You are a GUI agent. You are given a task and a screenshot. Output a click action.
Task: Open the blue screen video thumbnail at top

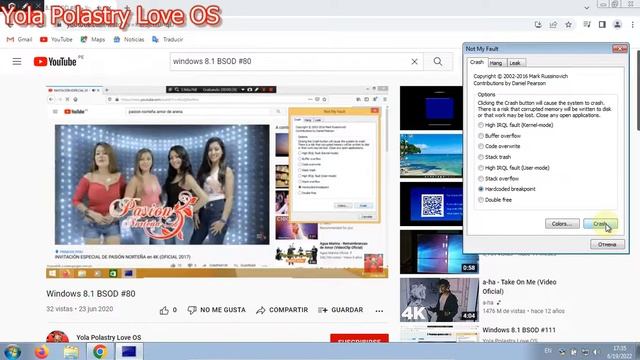click(x=431, y=108)
